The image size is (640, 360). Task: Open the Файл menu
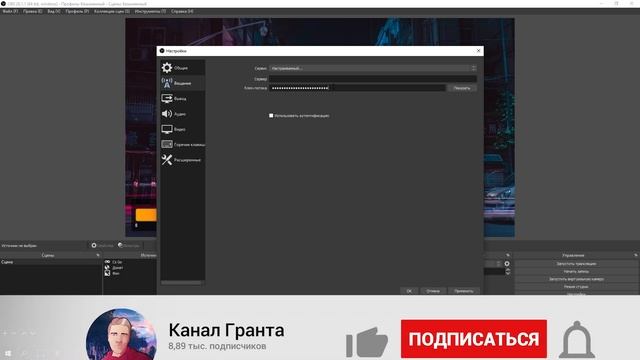pyautogui.click(x=10, y=11)
